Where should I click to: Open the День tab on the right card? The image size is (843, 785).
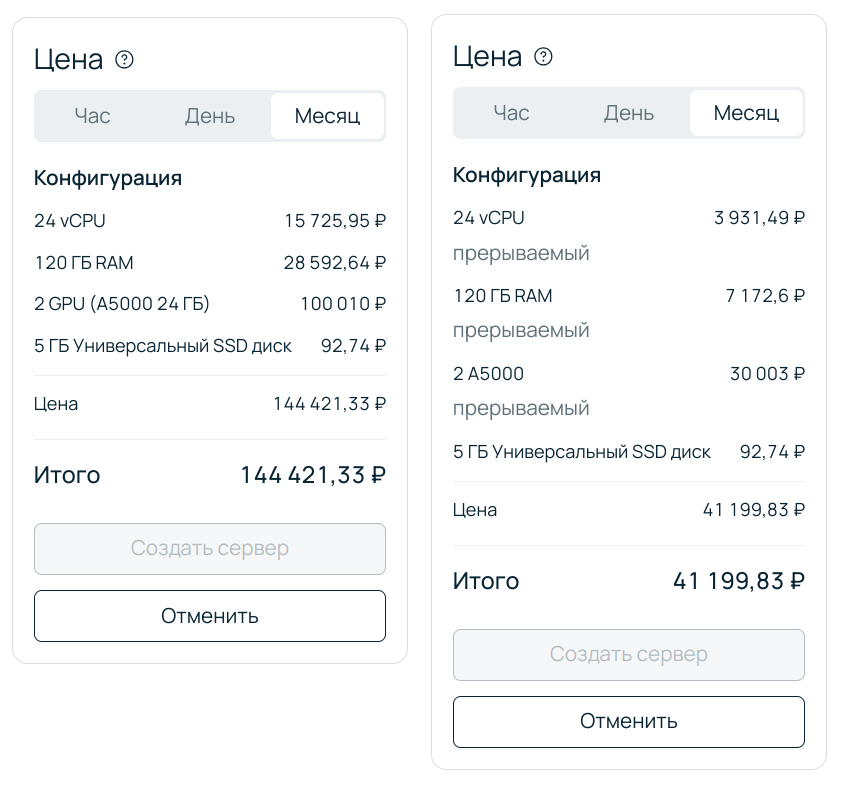pos(628,113)
